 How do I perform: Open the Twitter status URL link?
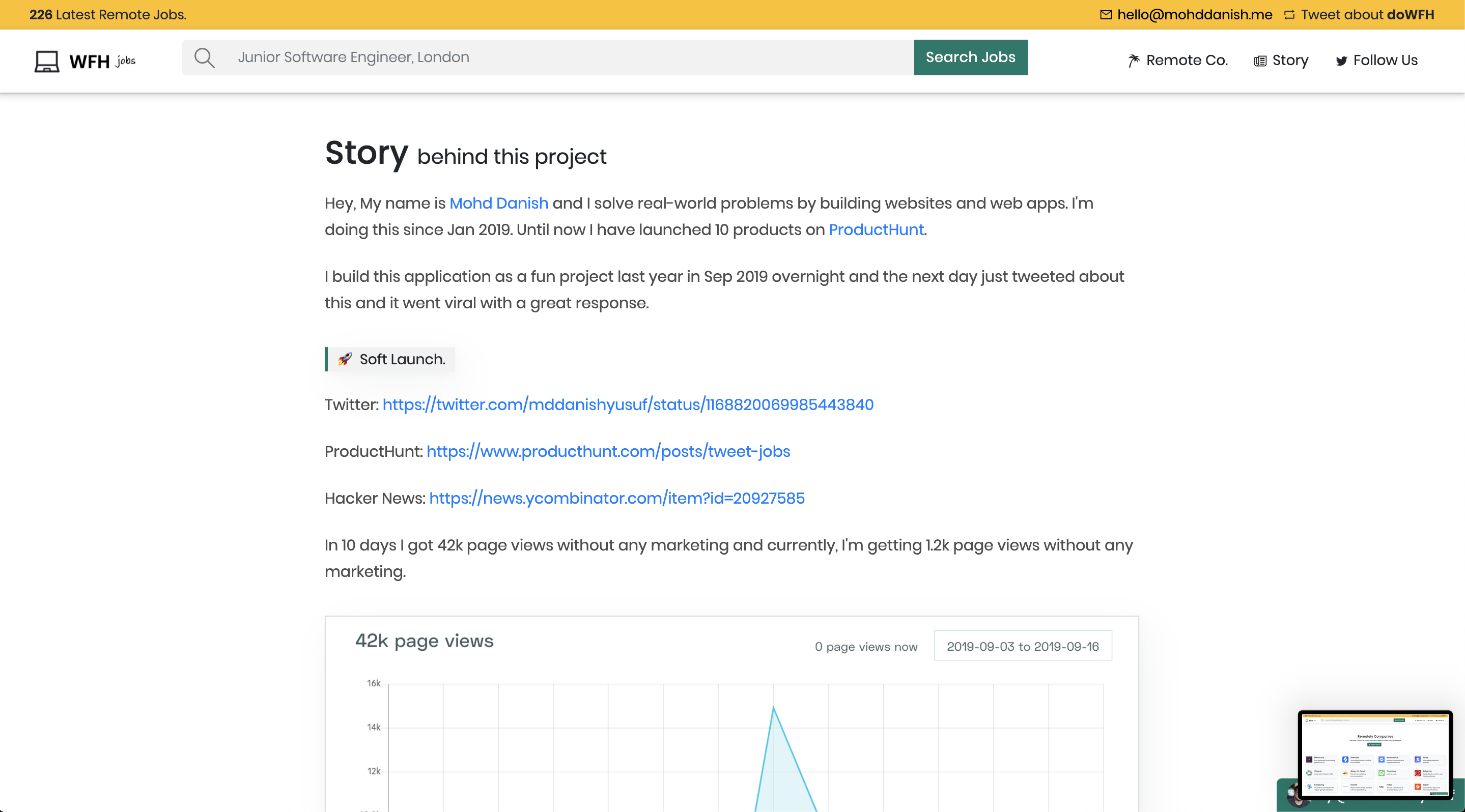pyautogui.click(x=627, y=404)
